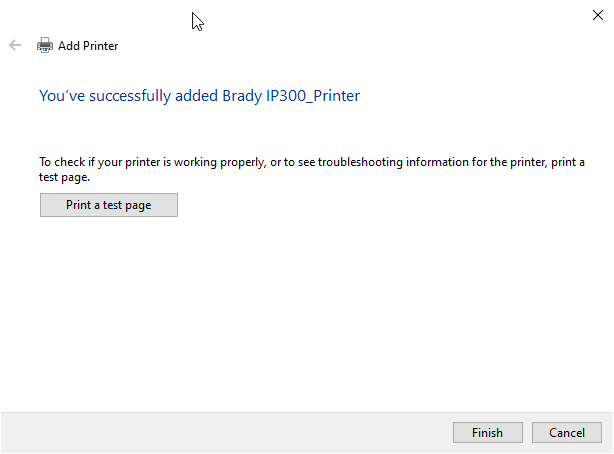
Task: Click empty space right of Print a test page
Action: pos(380,205)
